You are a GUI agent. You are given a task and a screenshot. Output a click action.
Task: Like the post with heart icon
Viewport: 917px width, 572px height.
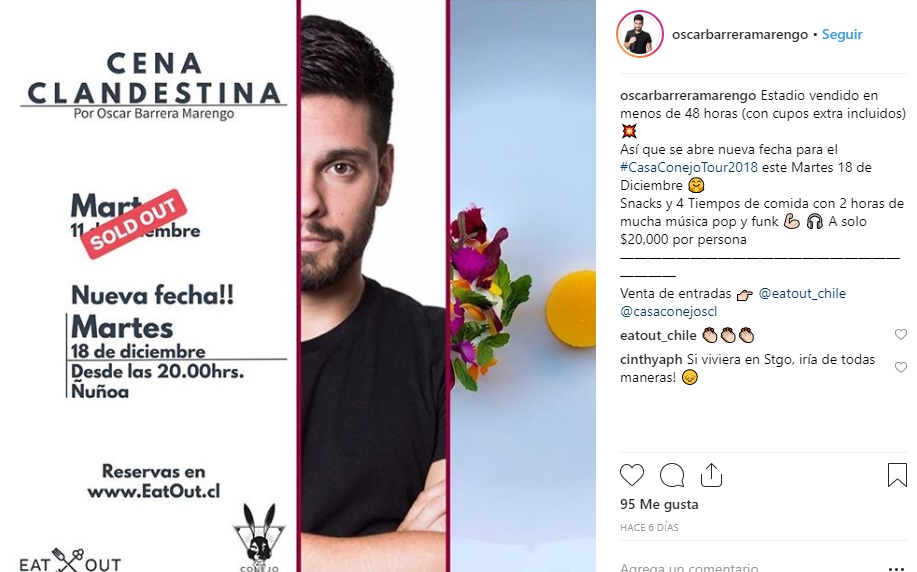pyautogui.click(x=632, y=475)
